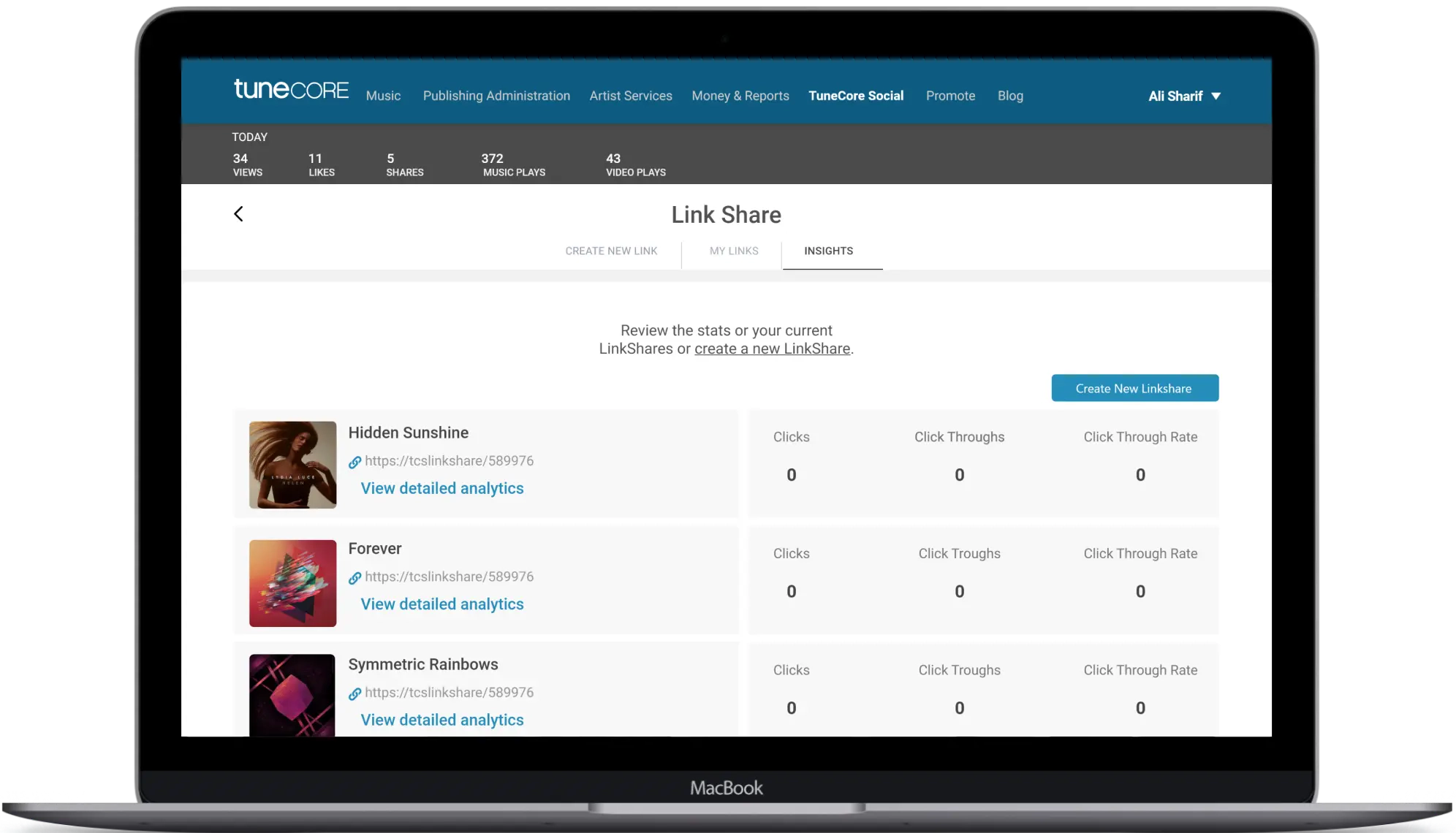Click the link icon beside Forever URL
The width and height of the screenshot is (1456, 833).
click(354, 578)
